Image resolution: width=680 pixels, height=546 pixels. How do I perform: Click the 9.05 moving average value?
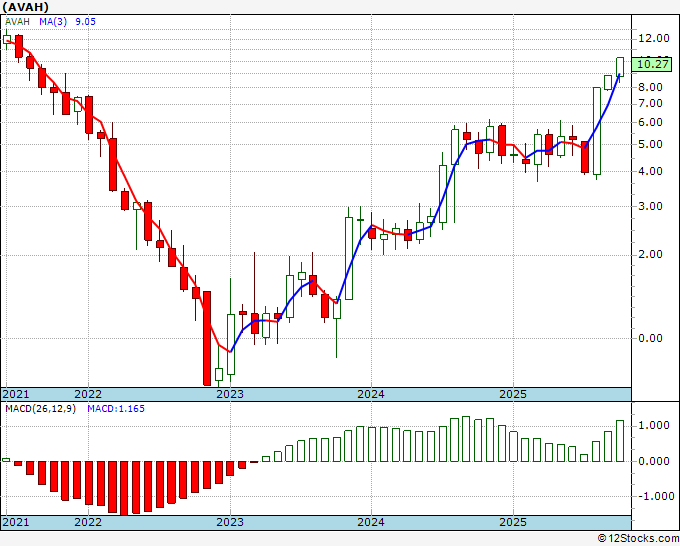point(85,21)
